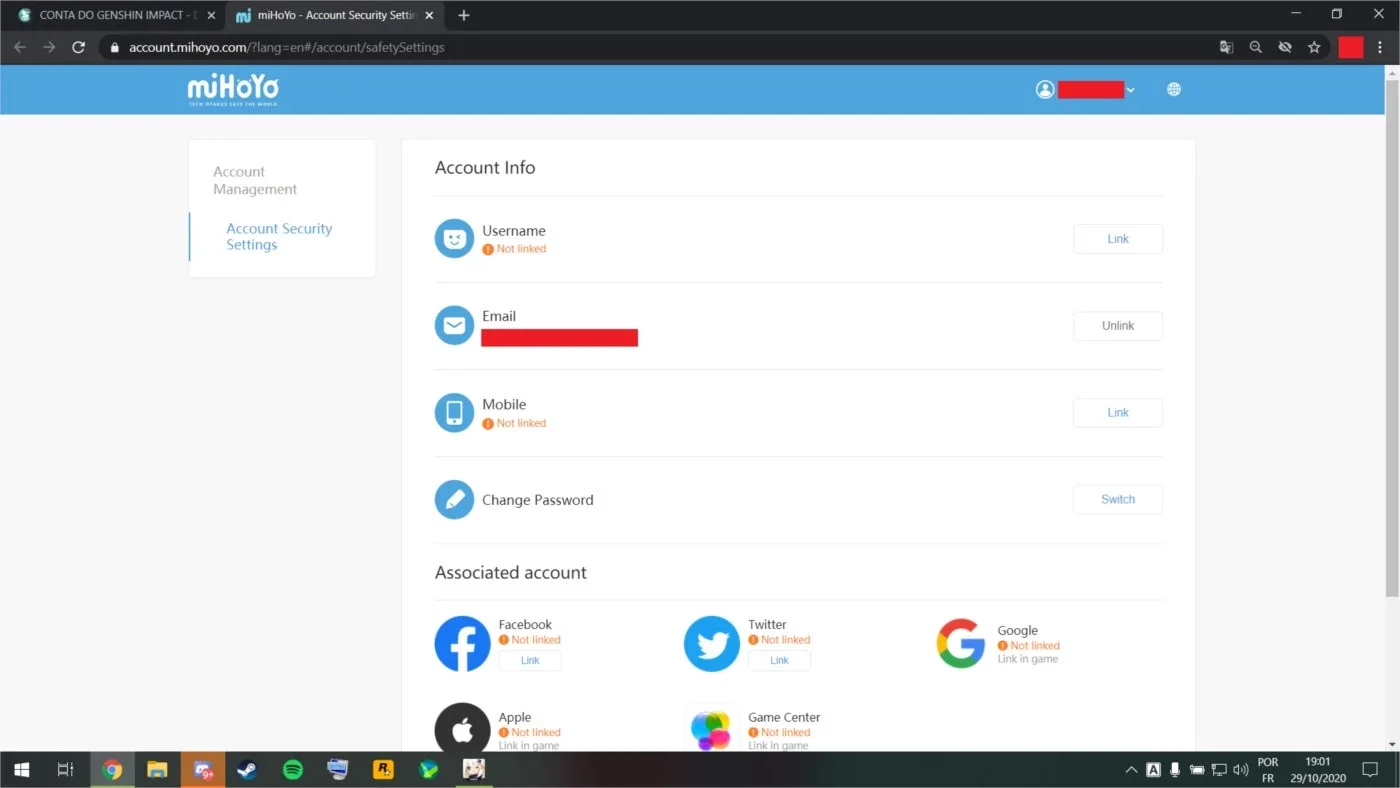Viewport: 1400px width, 788px height.
Task: Click the Switch button for Change Password
Action: point(1118,500)
